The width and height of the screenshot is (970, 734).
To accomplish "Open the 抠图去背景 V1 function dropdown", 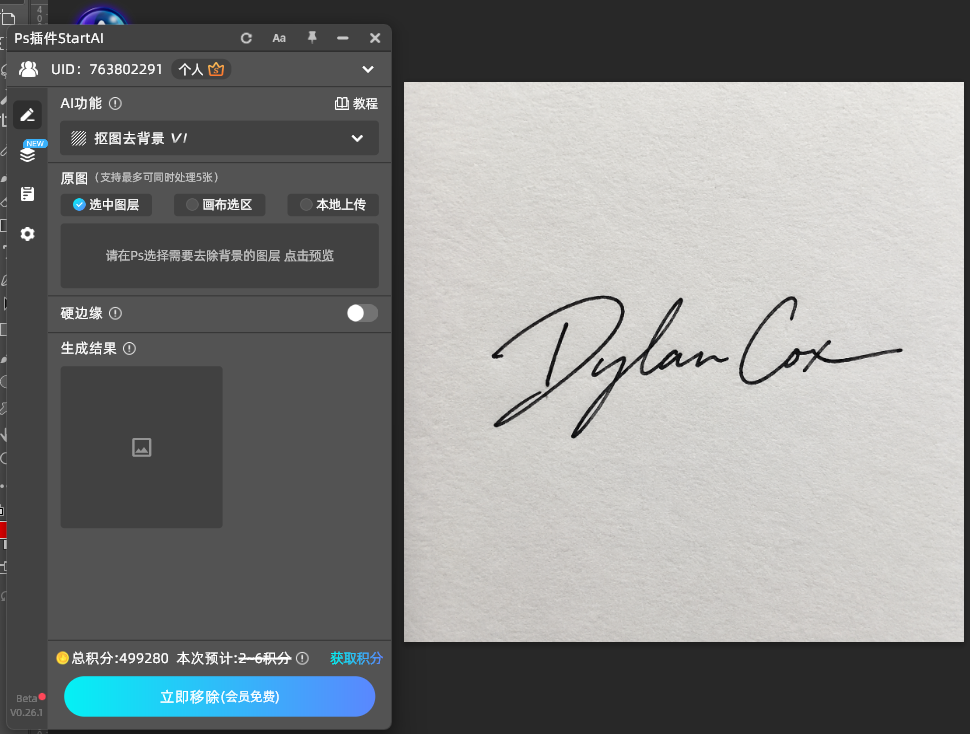I will click(x=219, y=138).
